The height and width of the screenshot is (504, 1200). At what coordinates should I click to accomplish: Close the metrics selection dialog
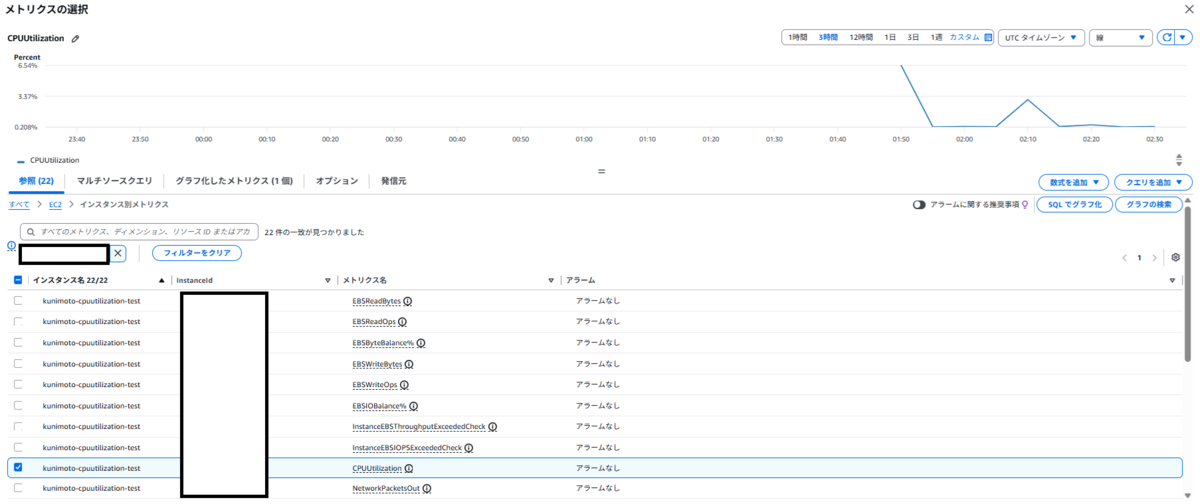(1187, 9)
